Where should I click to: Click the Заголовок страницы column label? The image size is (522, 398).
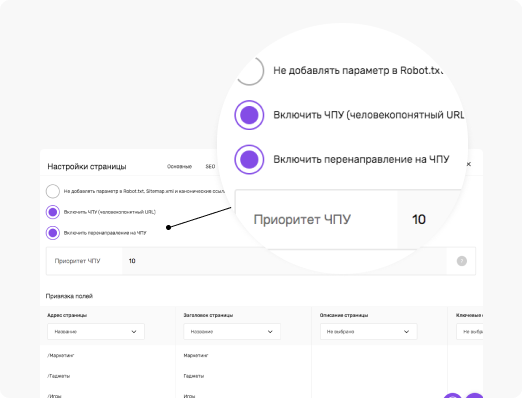tap(208, 315)
